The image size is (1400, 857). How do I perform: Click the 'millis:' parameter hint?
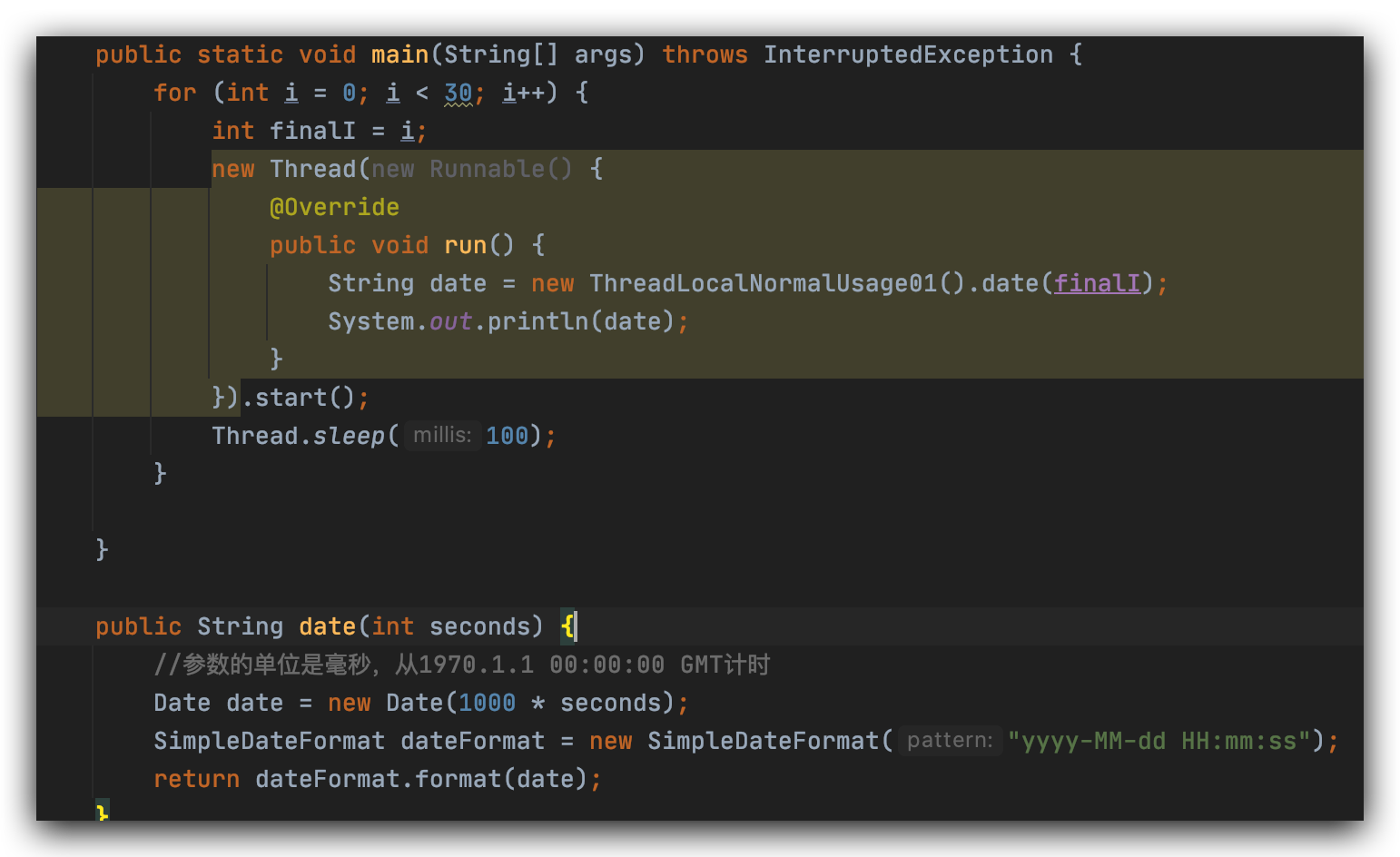(442, 436)
